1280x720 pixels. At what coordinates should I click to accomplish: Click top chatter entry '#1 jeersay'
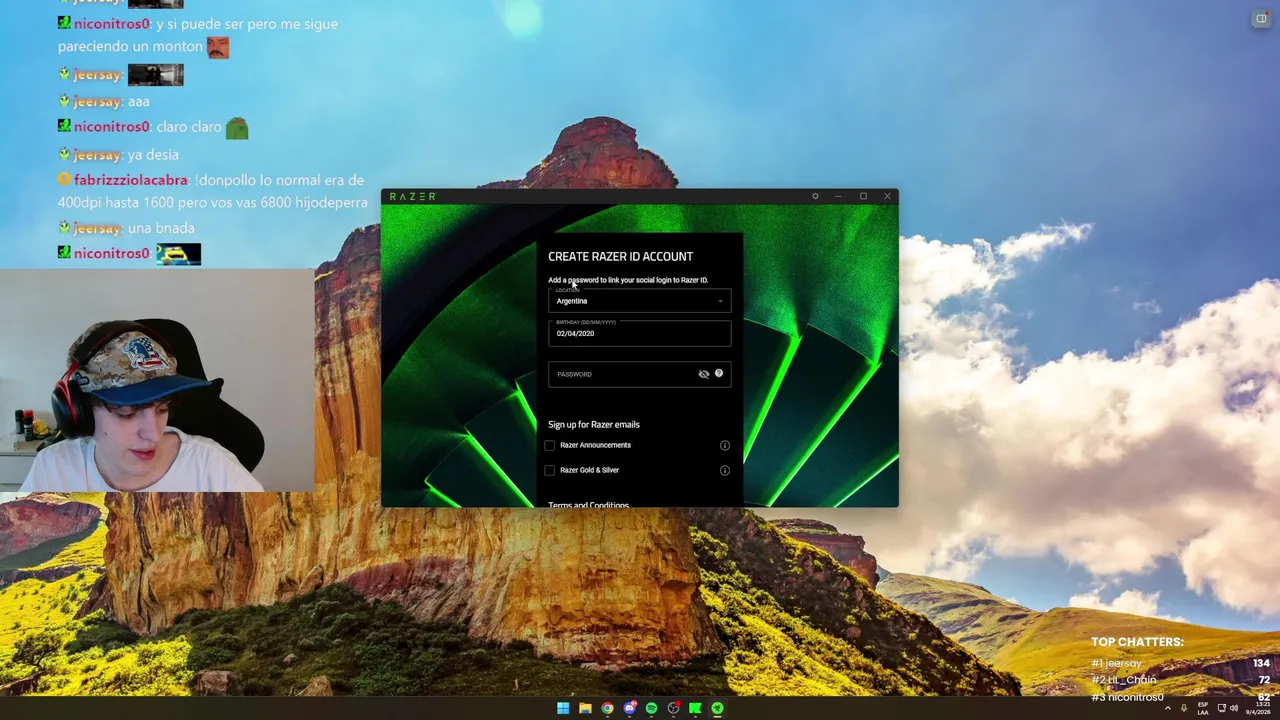[1116, 663]
